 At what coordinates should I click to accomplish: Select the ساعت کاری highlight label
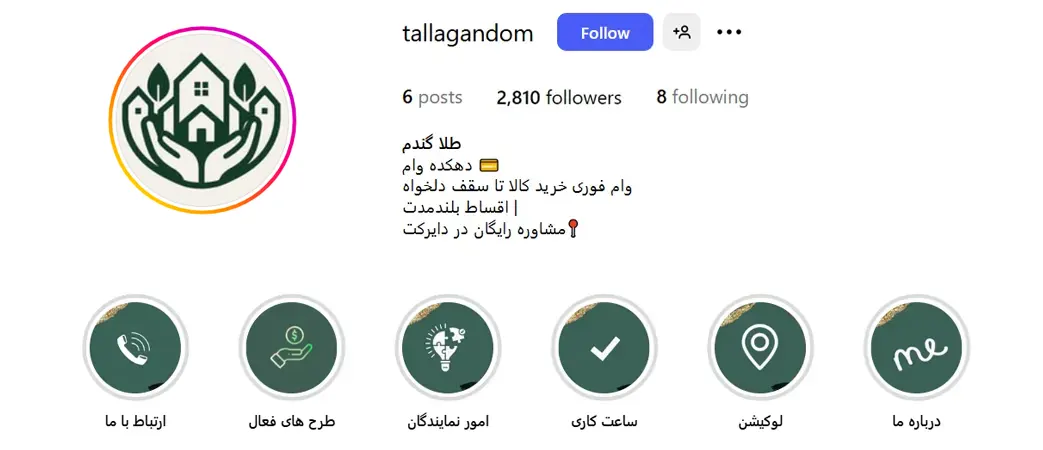pyautogui.click(x=604, y=422)
